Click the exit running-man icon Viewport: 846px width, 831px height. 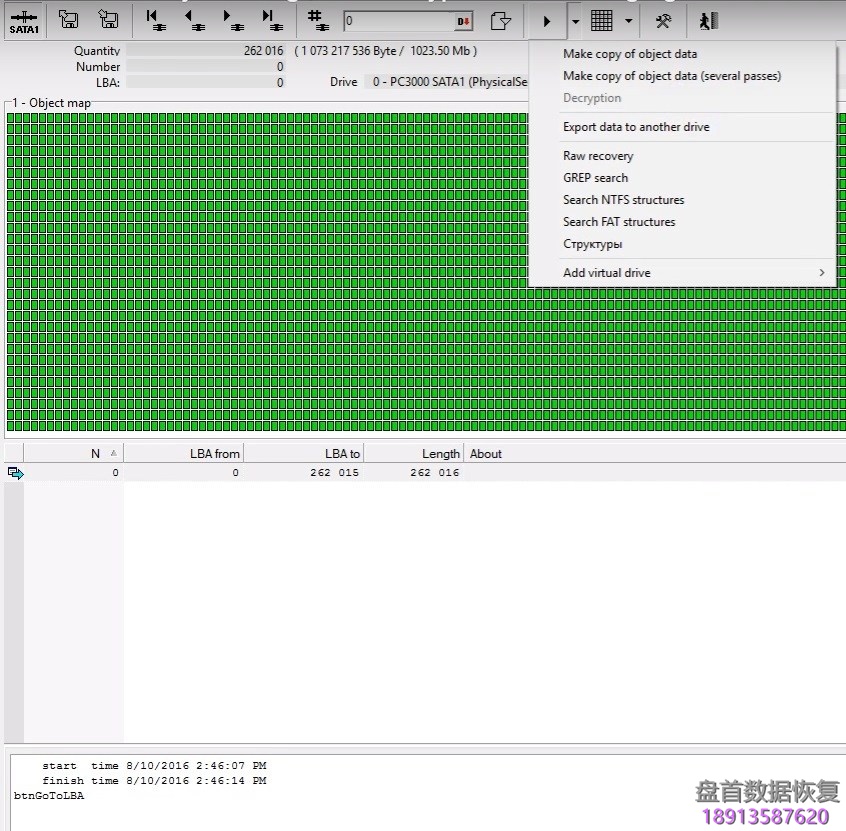tap(709, 20)
